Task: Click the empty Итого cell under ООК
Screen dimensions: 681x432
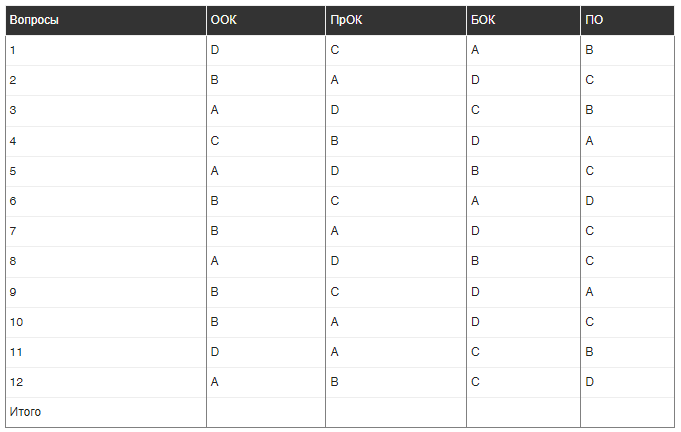Action: click(265, 412)
